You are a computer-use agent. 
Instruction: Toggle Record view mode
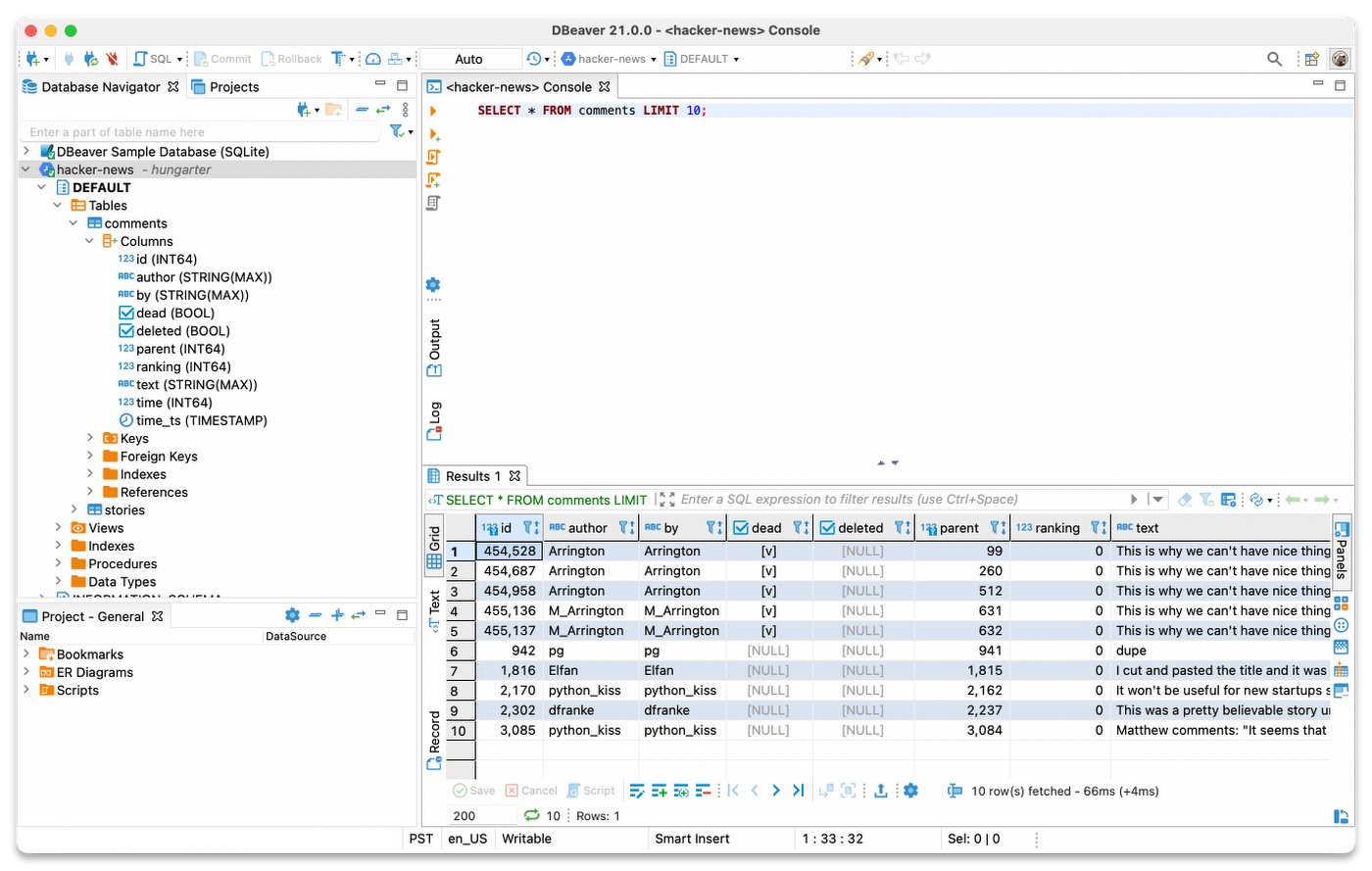(x=434, y=740)
